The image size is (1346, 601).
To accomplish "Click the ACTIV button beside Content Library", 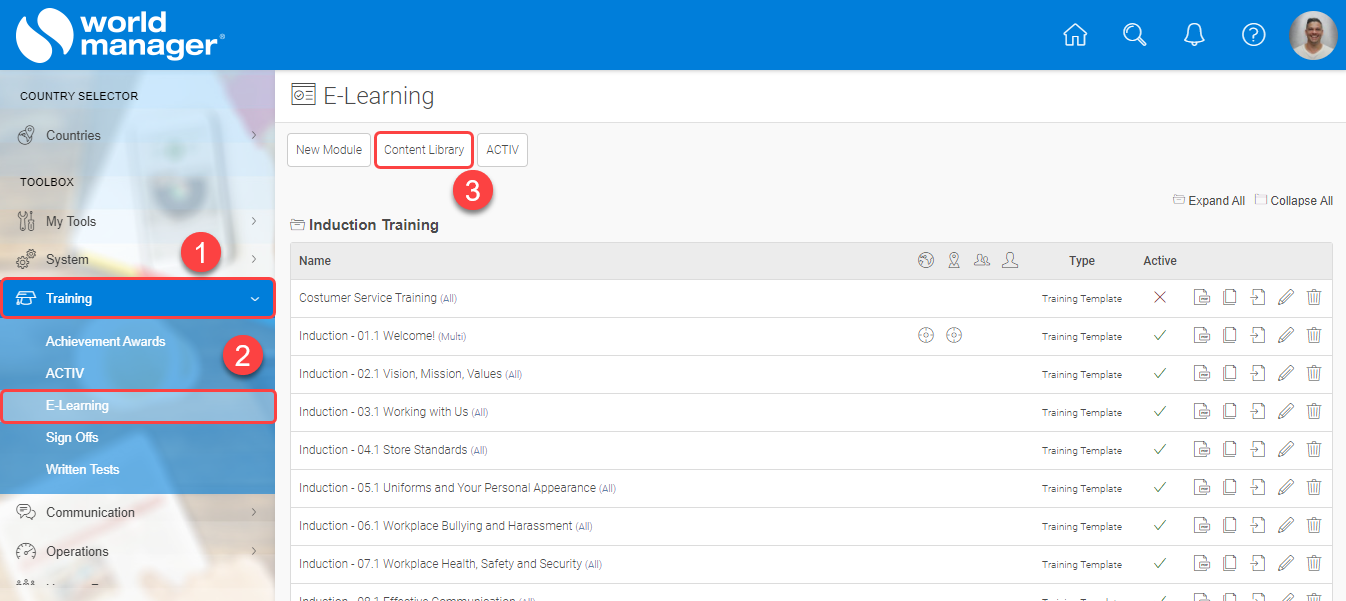I will pyautogui.click(x=502, y=150).
